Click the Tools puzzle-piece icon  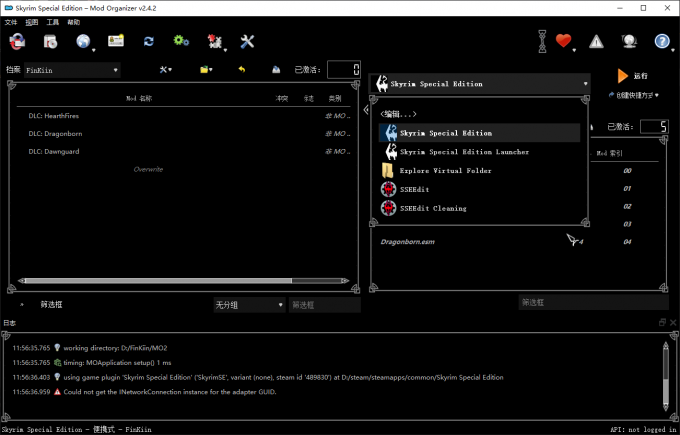pos(214,41)
